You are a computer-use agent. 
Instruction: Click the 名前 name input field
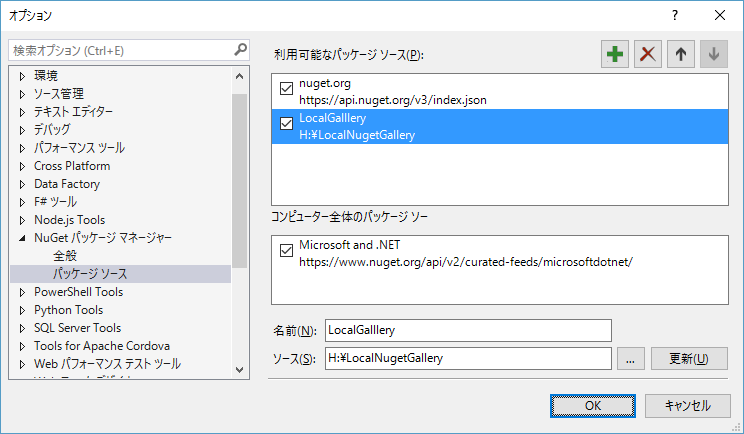[468, 330]
